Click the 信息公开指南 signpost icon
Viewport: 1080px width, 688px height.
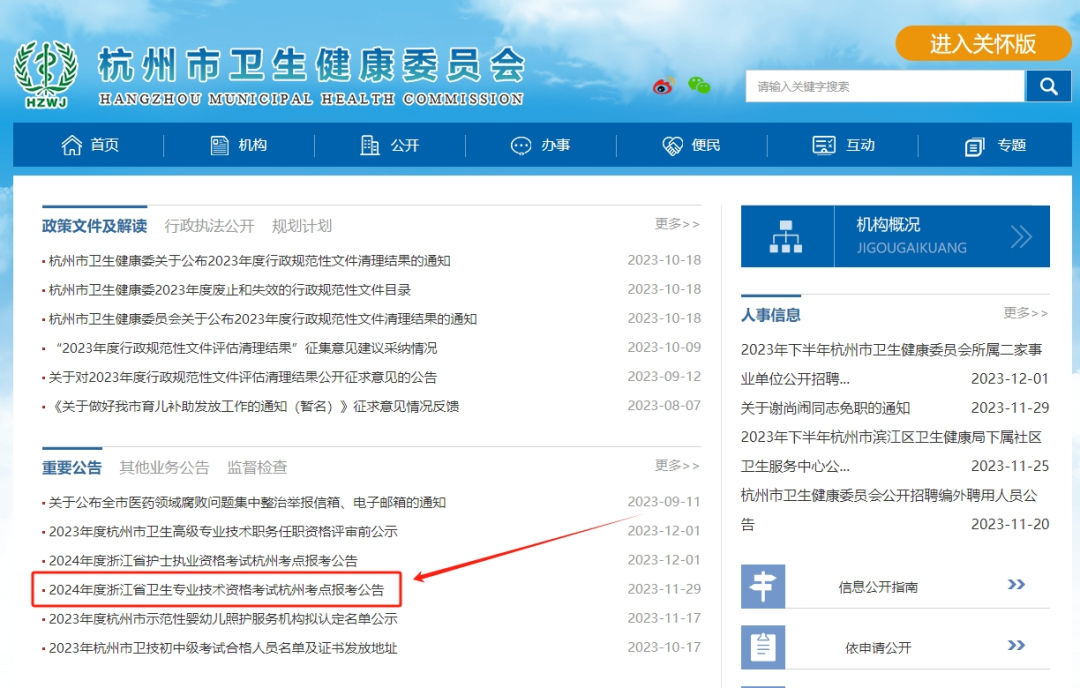point(762,586)
